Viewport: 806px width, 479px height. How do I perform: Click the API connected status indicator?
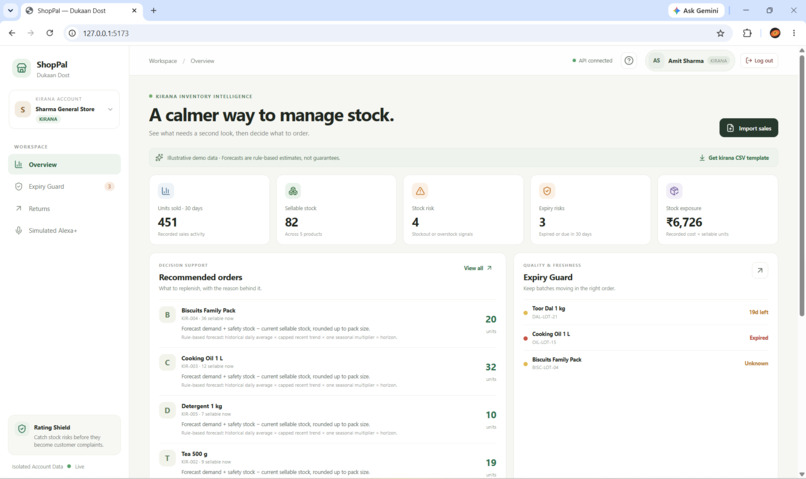click(x=592, y=61)
